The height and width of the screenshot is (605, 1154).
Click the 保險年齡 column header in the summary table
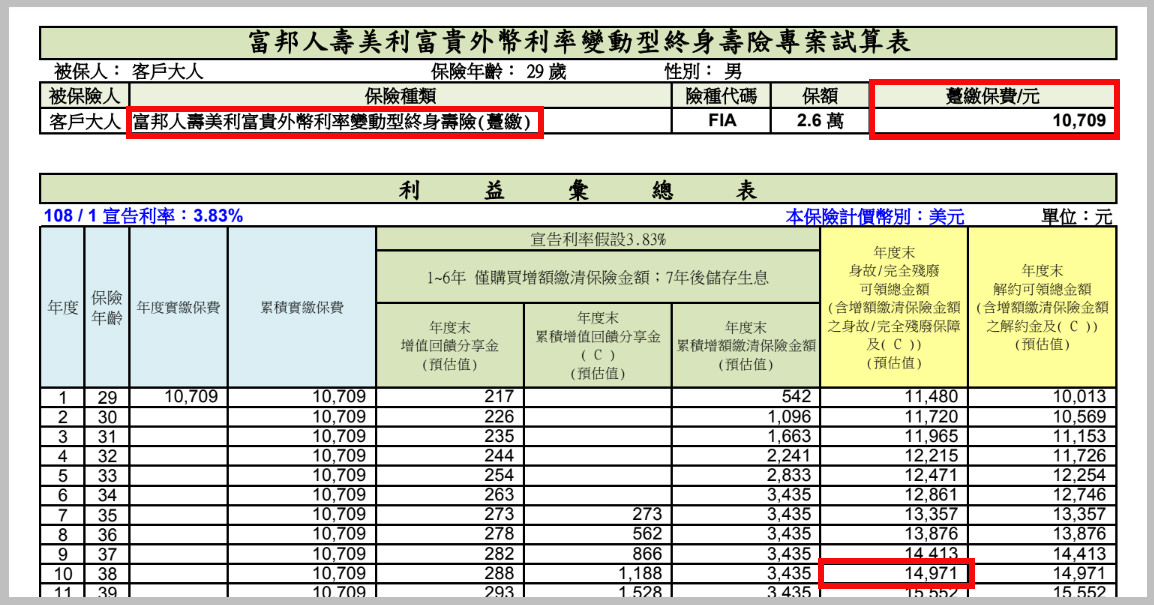(107, 308)
